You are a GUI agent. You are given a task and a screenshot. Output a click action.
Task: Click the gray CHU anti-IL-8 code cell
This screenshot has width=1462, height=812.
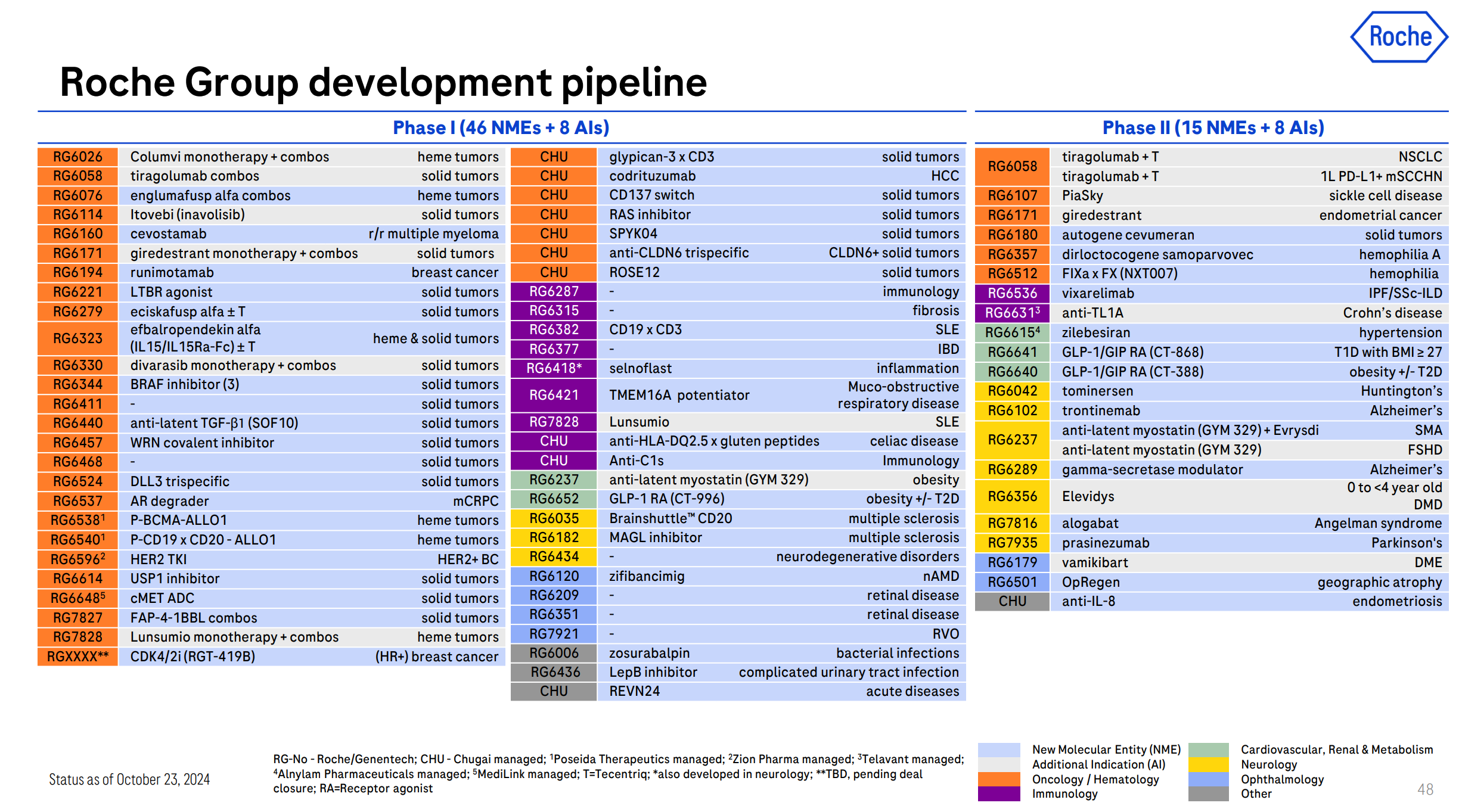tap(1012, 601)
